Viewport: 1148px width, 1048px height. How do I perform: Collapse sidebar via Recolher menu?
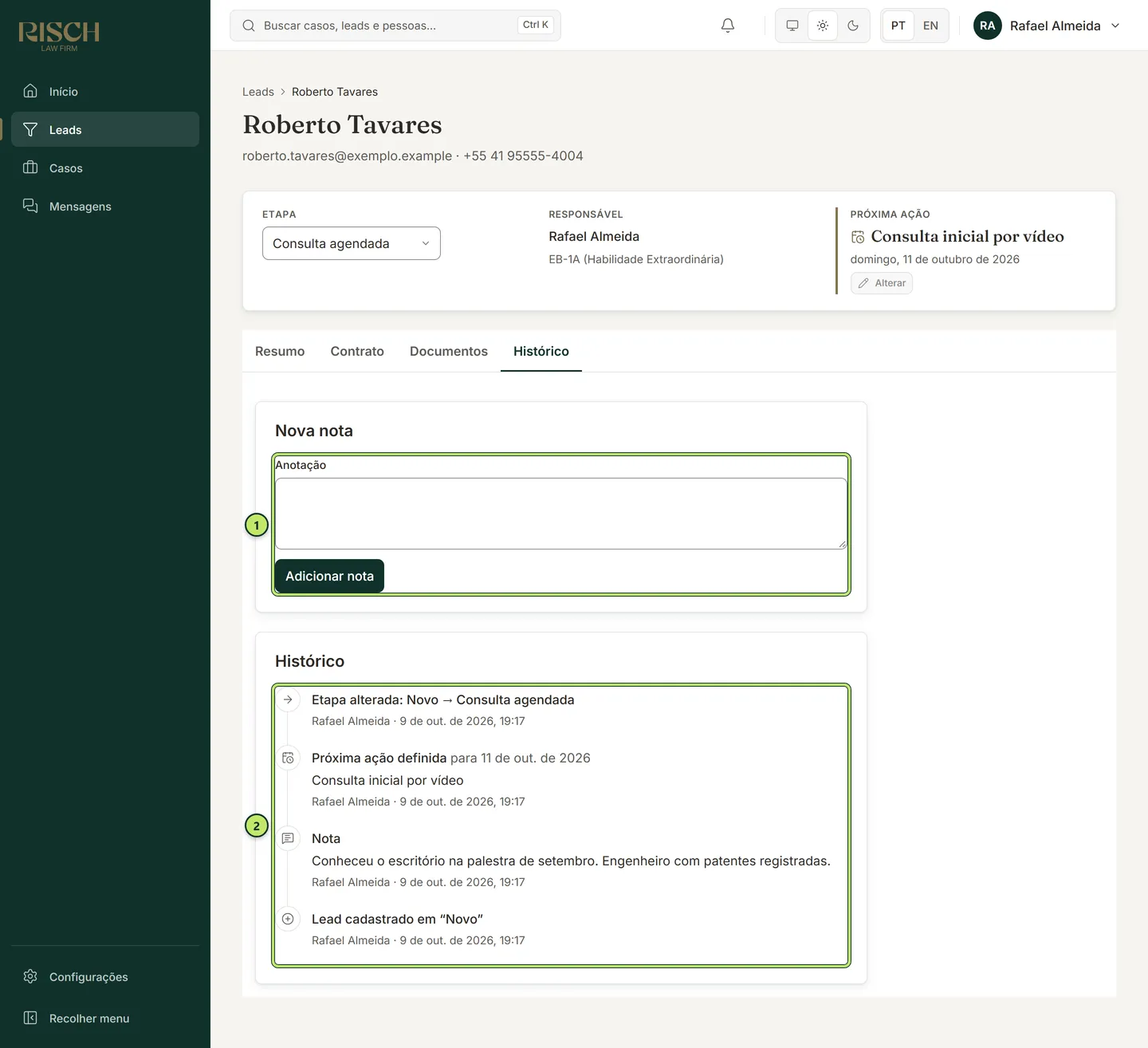point(105,1018)
